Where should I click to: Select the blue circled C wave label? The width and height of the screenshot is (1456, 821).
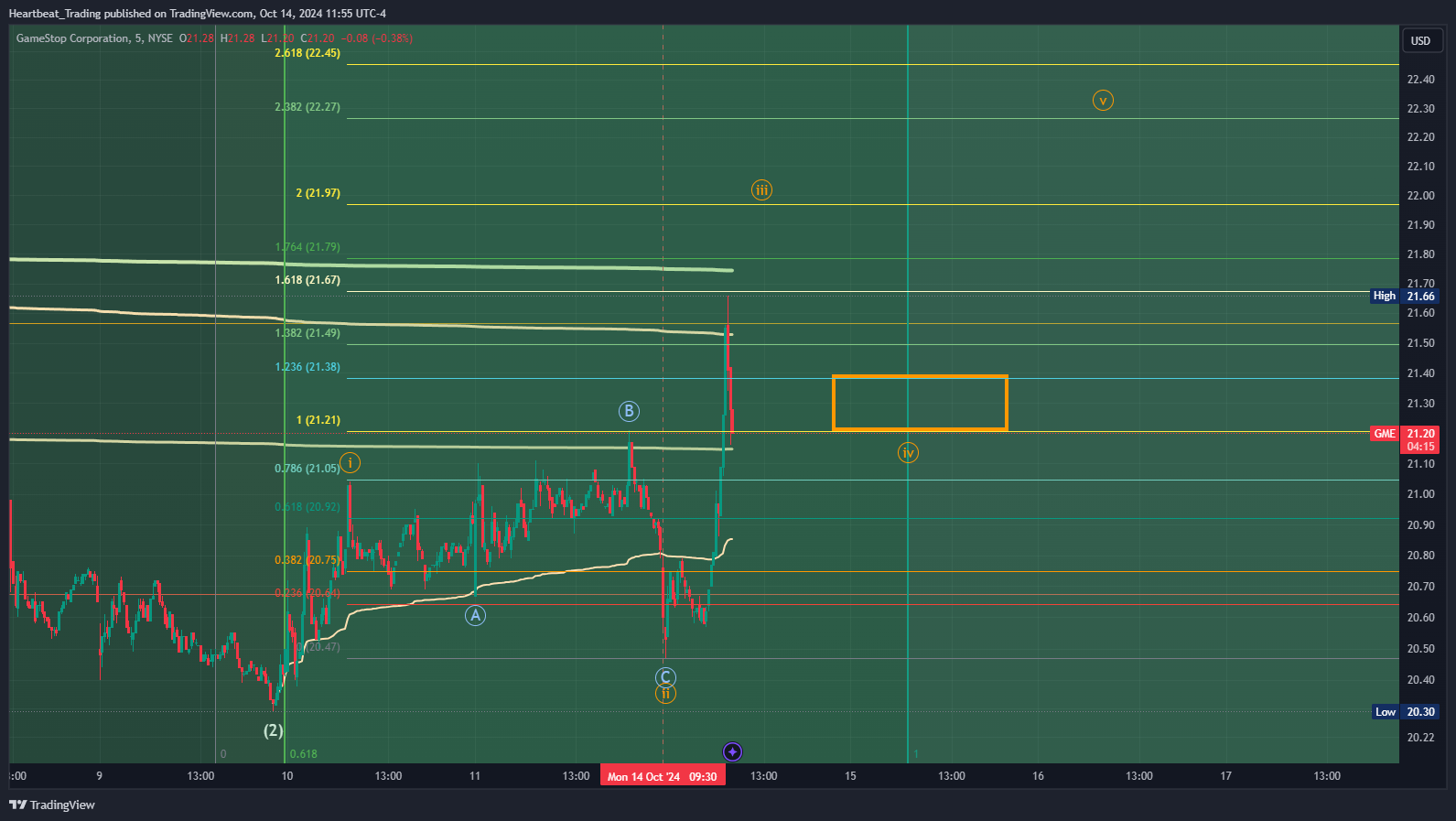[665, 677]
